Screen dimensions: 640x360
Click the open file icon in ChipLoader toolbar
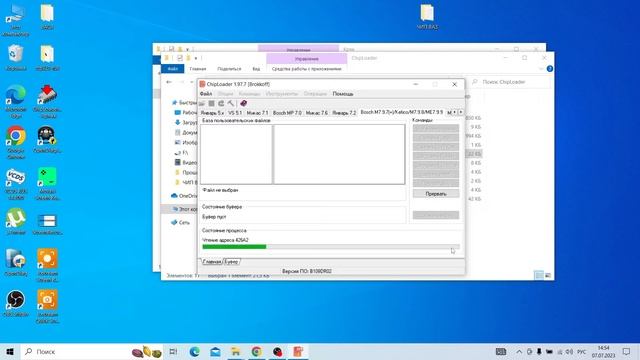202,103
